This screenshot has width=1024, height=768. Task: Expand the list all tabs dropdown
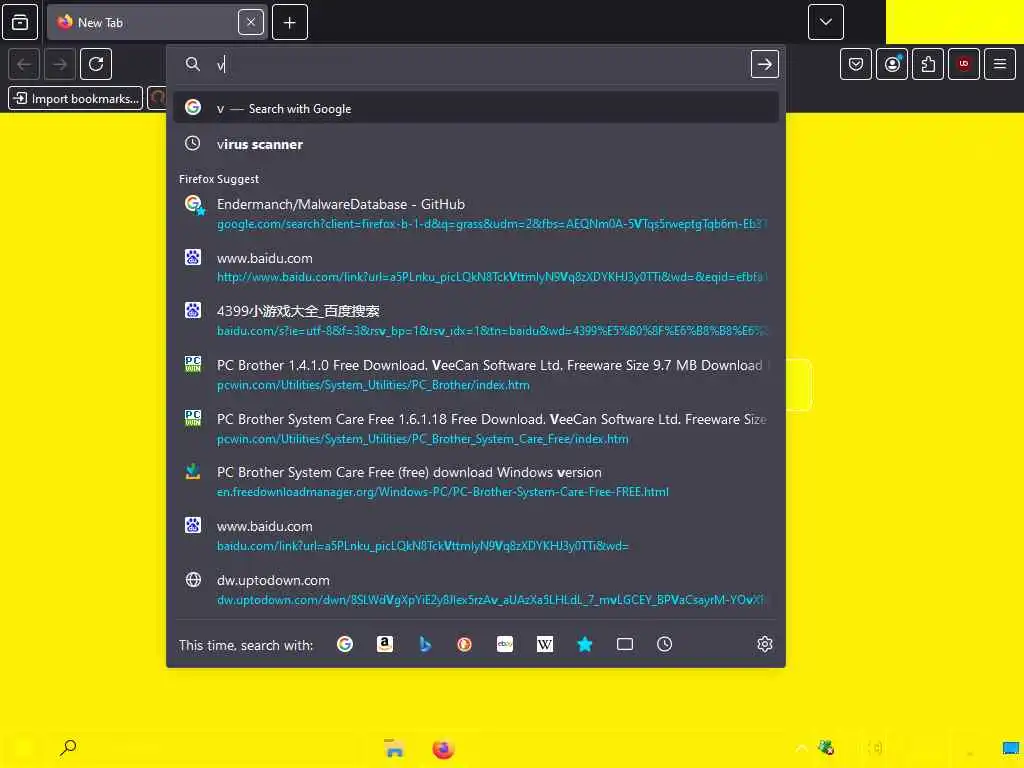point(825,22)
